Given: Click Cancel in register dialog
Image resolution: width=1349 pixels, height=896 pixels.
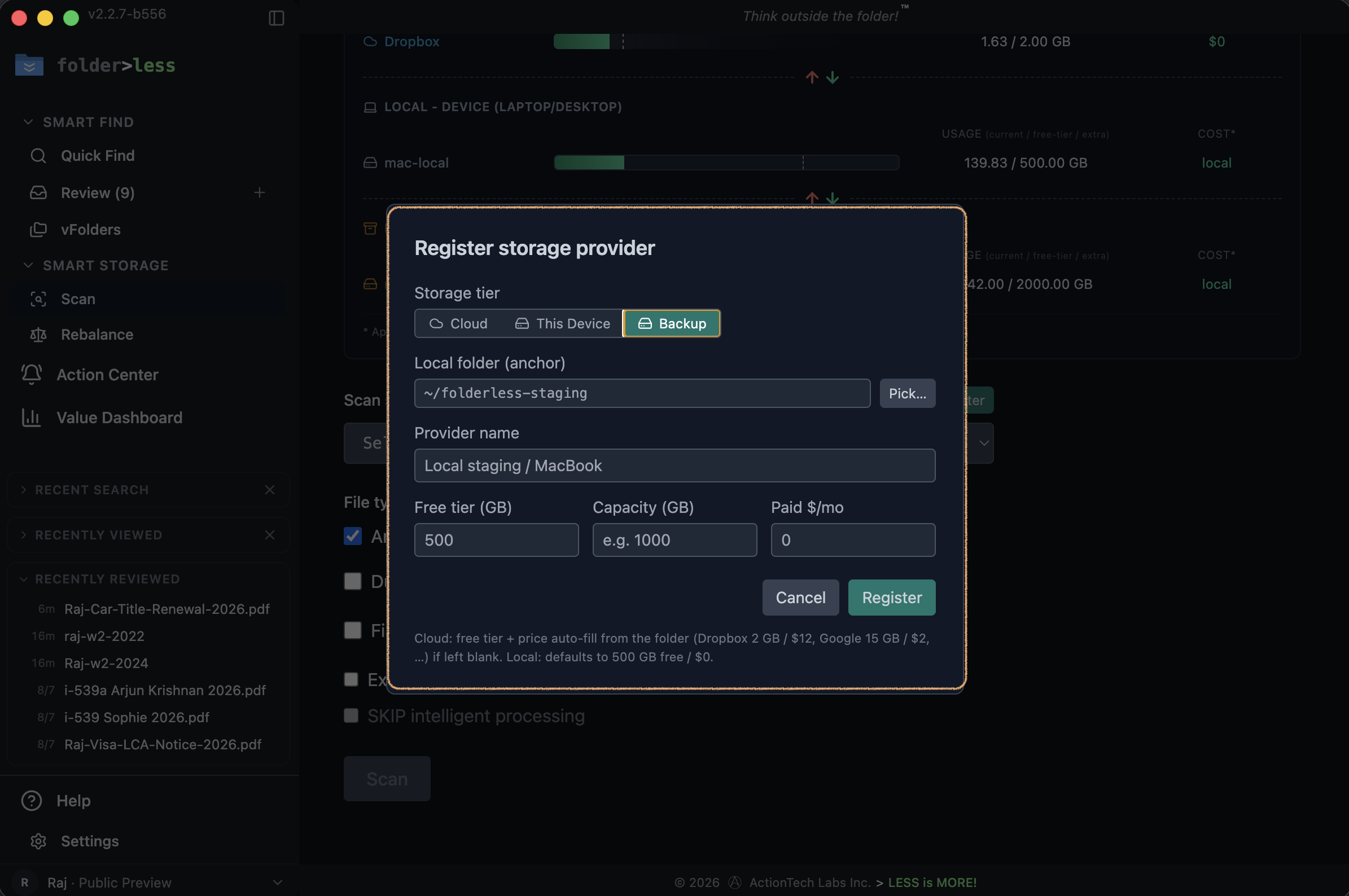Looking at the screenshot, I should [800, 597].
